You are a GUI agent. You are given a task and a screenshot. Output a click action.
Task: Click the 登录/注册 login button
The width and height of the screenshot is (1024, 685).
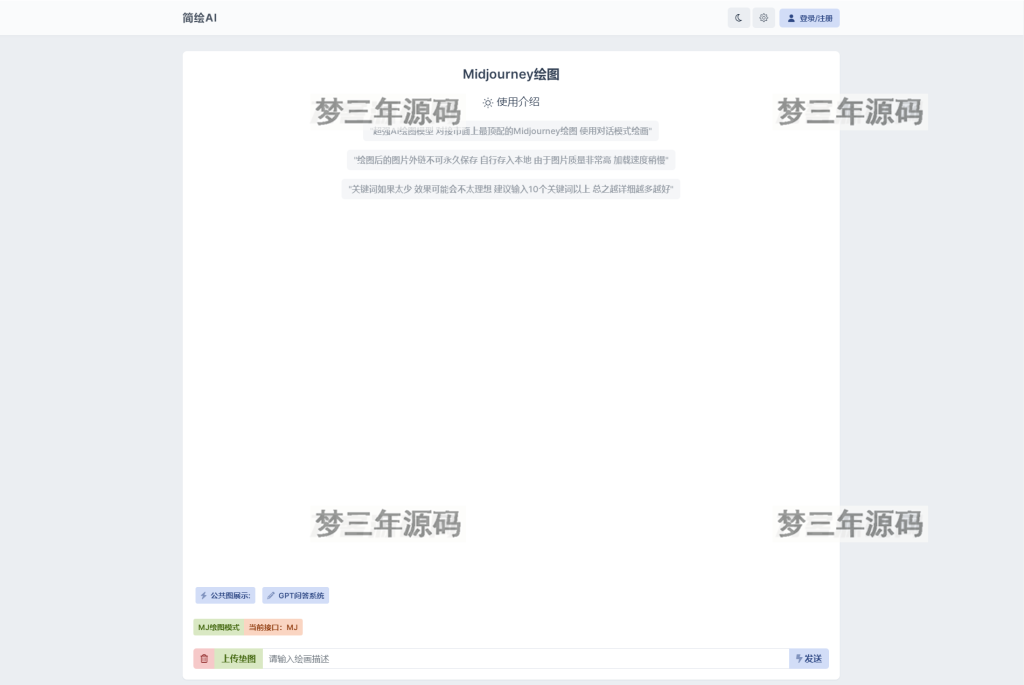click(x=809, y=18)
